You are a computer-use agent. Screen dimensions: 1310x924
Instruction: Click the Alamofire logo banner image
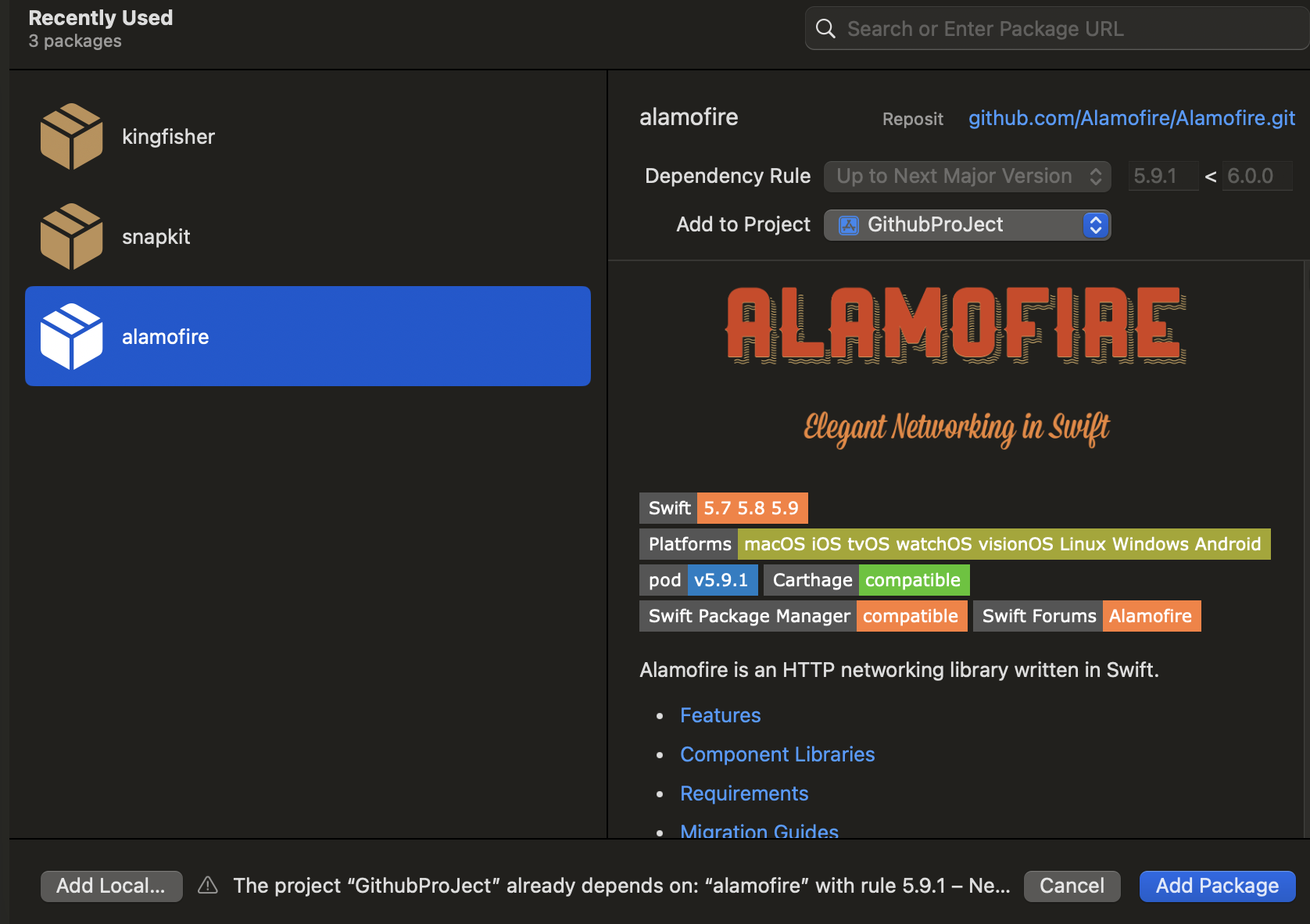click(x=957, y=325)
